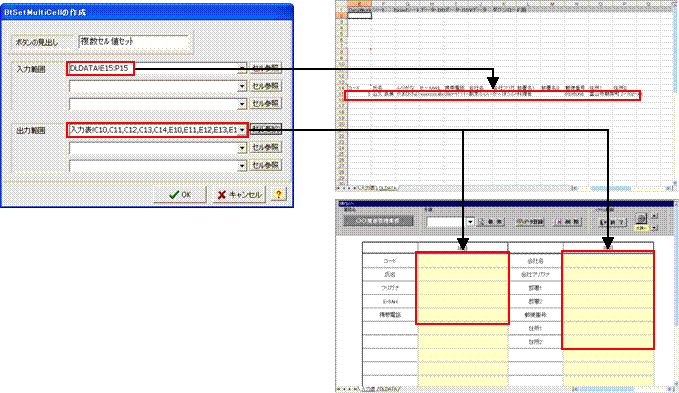Switch to the DLDATA sheet tab in upper spreadsheet
Viewport: 679px width, 393px height.
[x=387, y=188]
